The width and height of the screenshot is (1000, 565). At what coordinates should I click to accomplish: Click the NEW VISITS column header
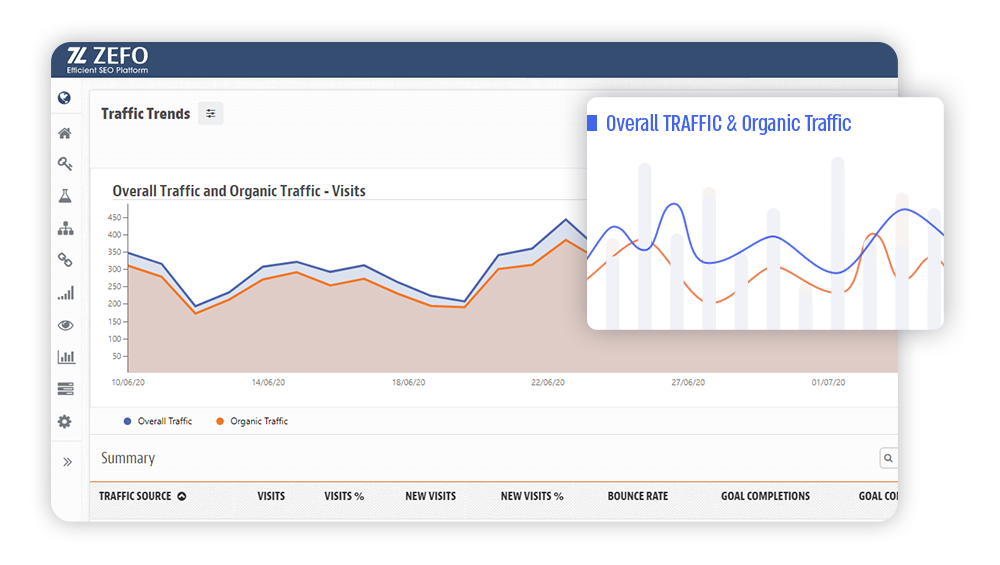point(430,496)
